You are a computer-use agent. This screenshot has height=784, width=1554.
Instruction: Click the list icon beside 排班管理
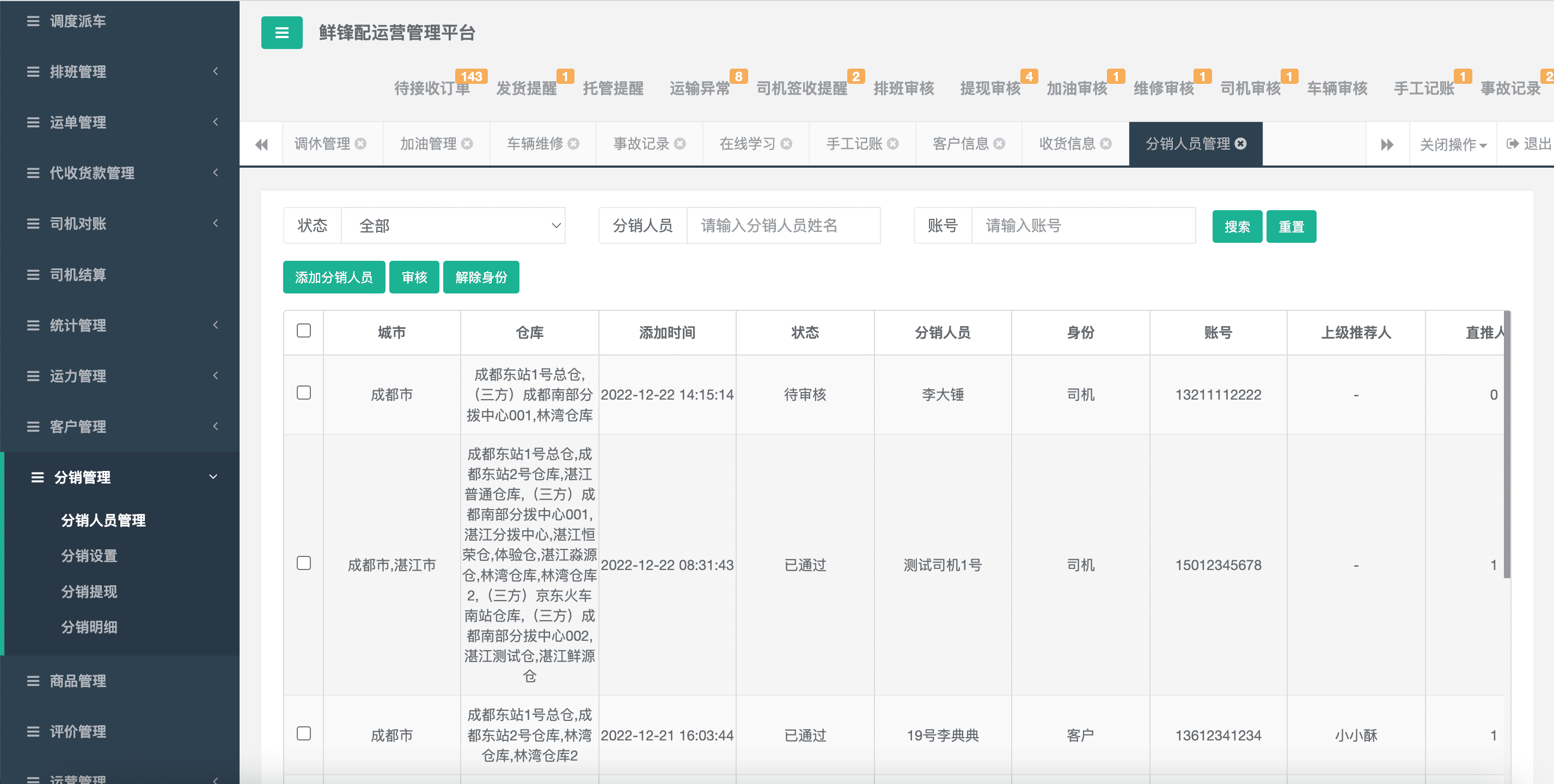33,72
